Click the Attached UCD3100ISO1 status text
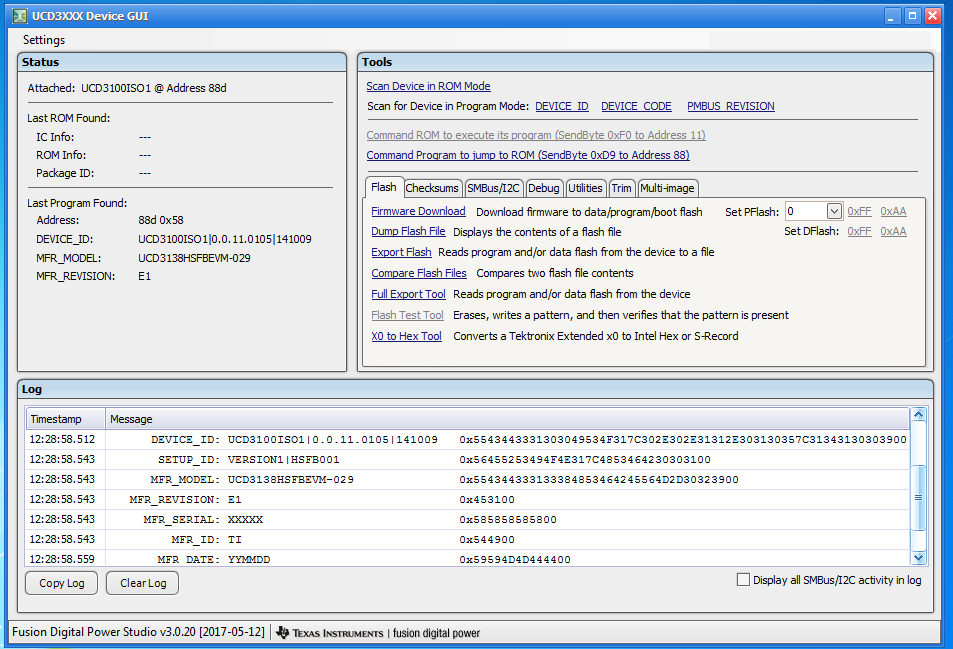The image size is (953, 649). [126, 88]
